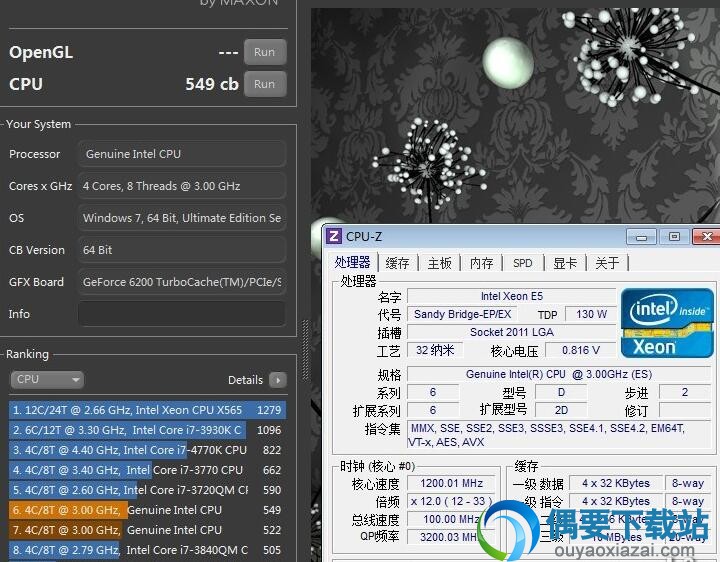Click the 130 W TDP value
The height and width of the screenshot is (562, 720).
pos(591,314)
